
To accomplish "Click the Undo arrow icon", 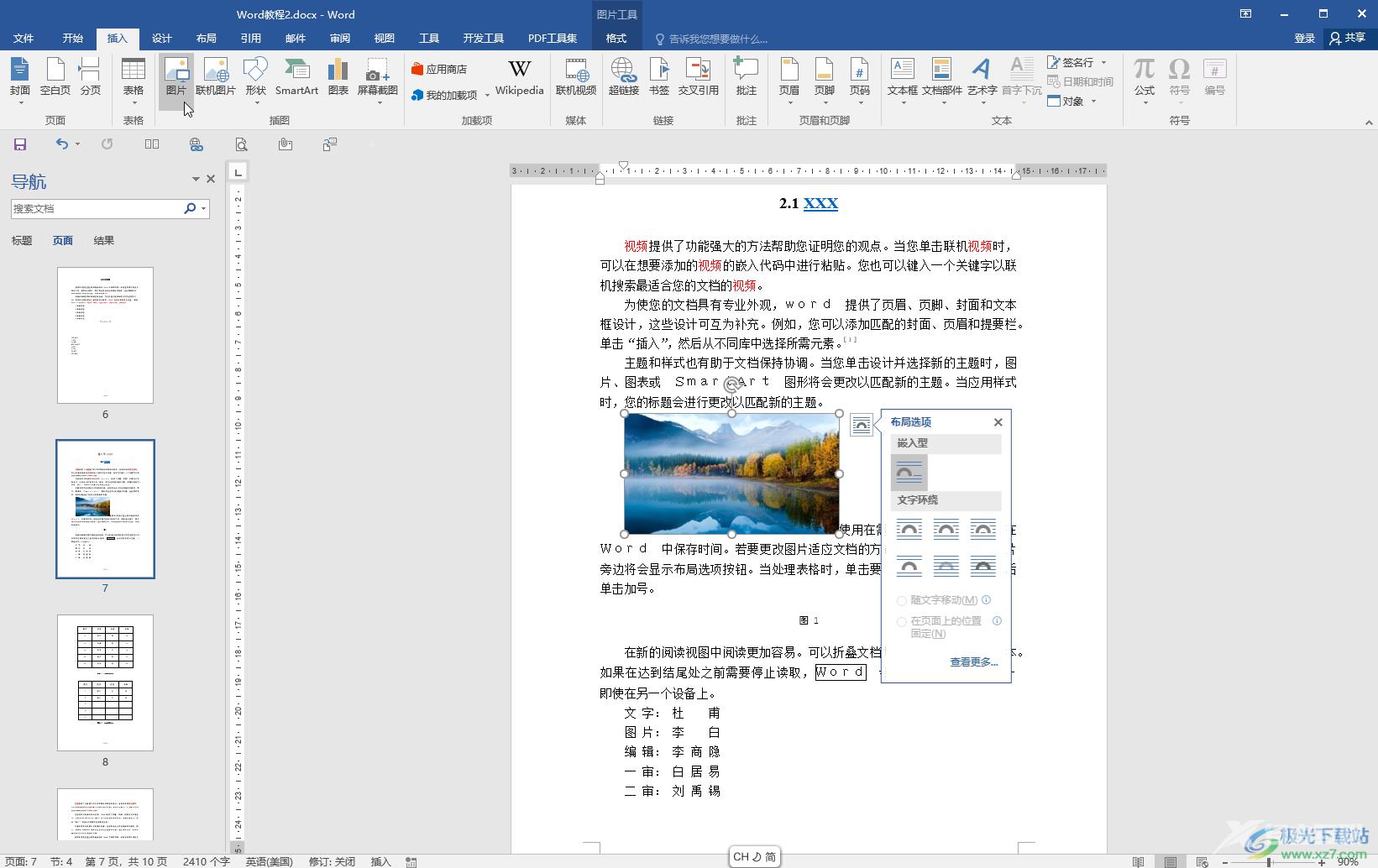I will [x=61, y=144].
